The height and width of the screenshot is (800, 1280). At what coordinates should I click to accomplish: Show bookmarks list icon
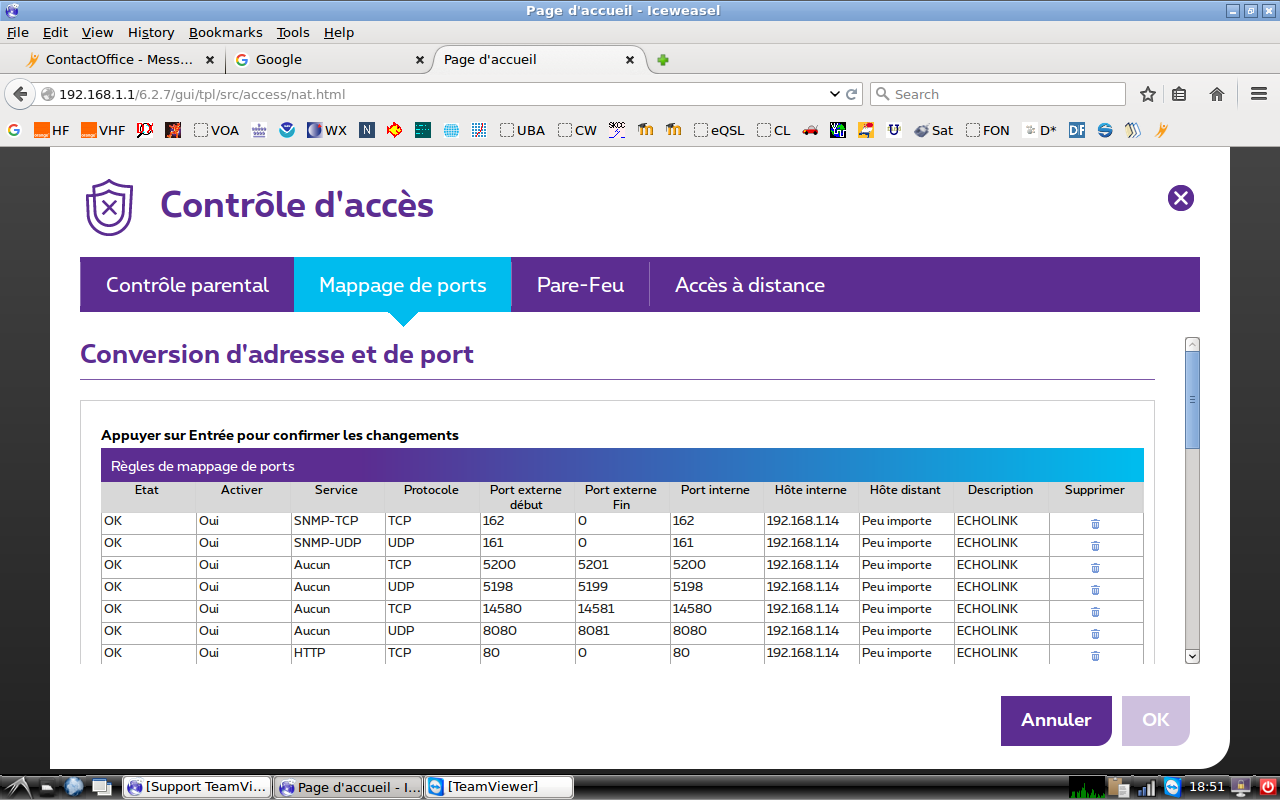tap(1179, 94)
